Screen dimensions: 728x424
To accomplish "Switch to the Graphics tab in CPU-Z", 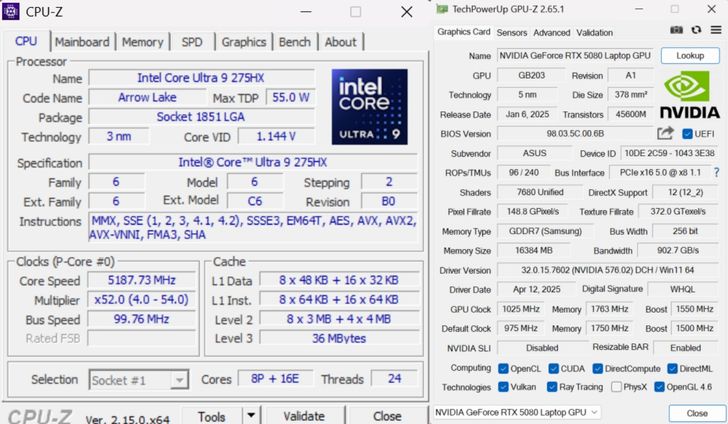I will [x=244, y=42].
